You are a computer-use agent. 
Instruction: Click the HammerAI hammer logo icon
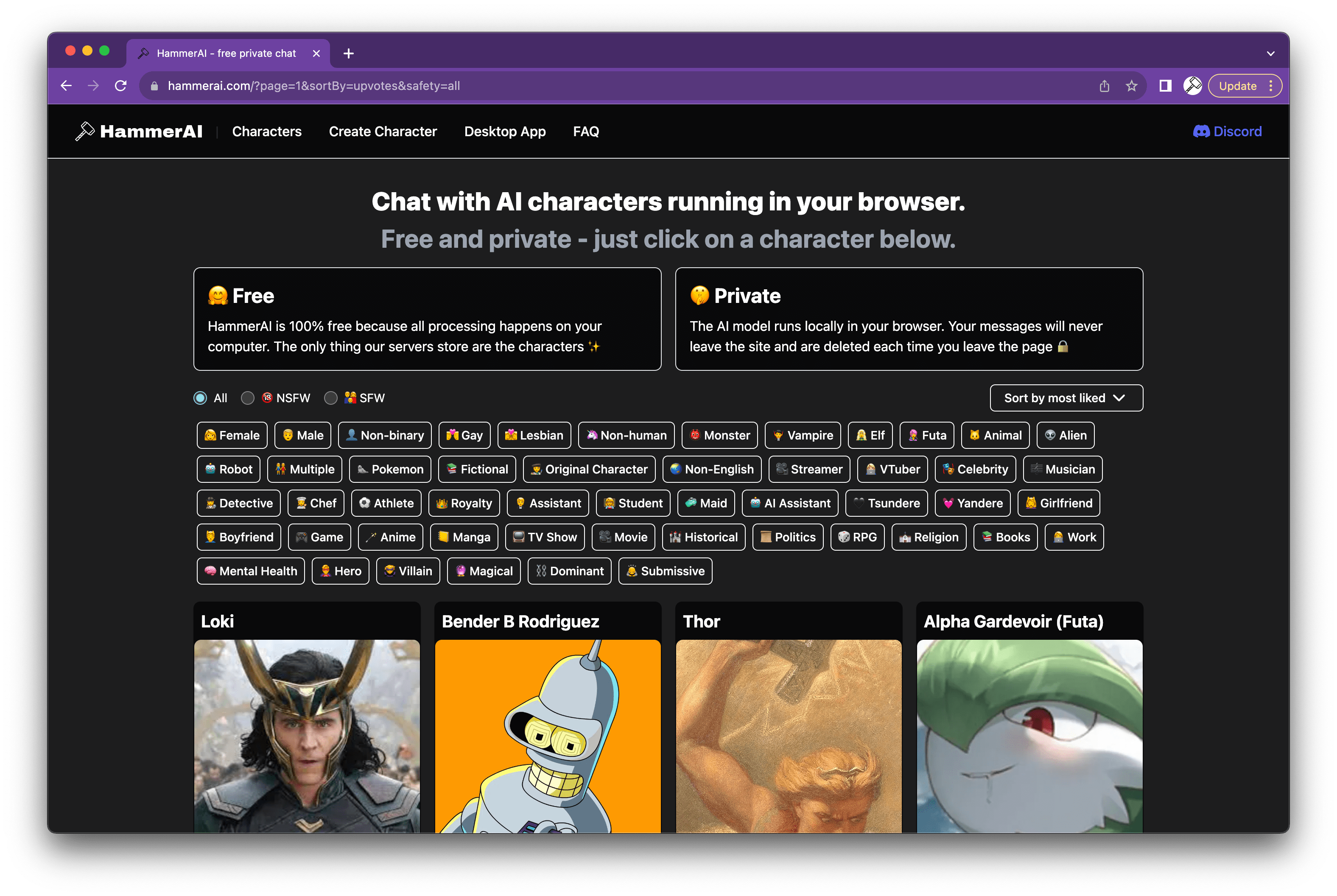(x=84, y=132)
